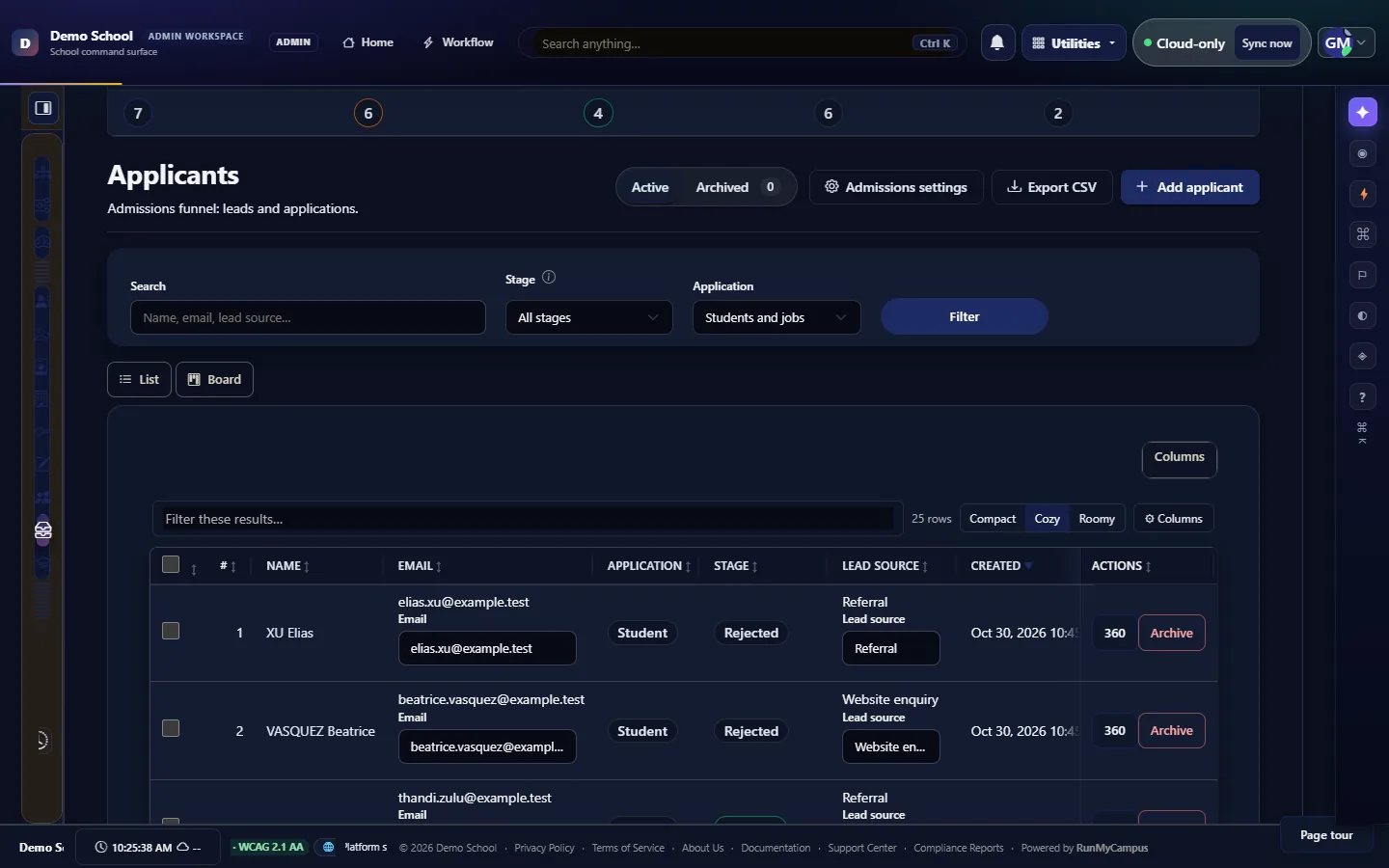Click Sync now
1389x868 pixels.
tap(1267, 43)
